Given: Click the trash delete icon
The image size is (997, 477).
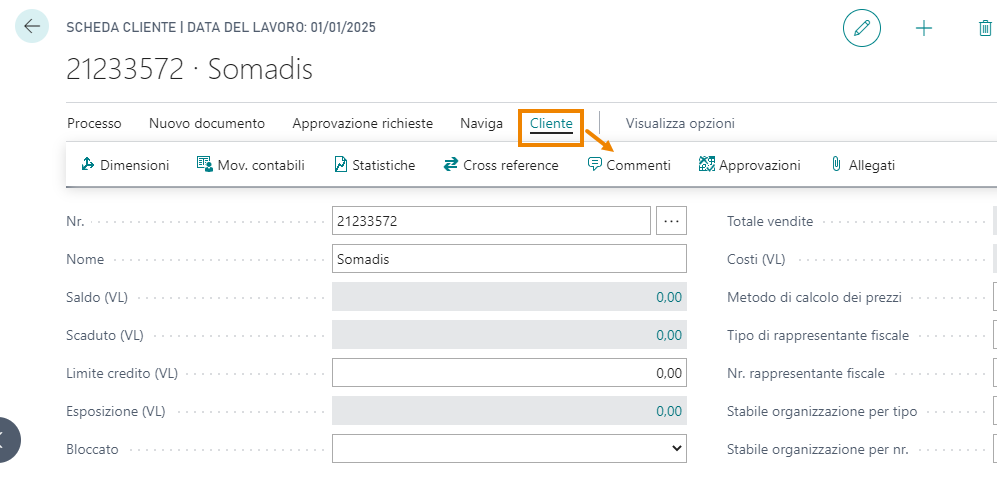Looking at the screenshot, I should tap(985, 28).
